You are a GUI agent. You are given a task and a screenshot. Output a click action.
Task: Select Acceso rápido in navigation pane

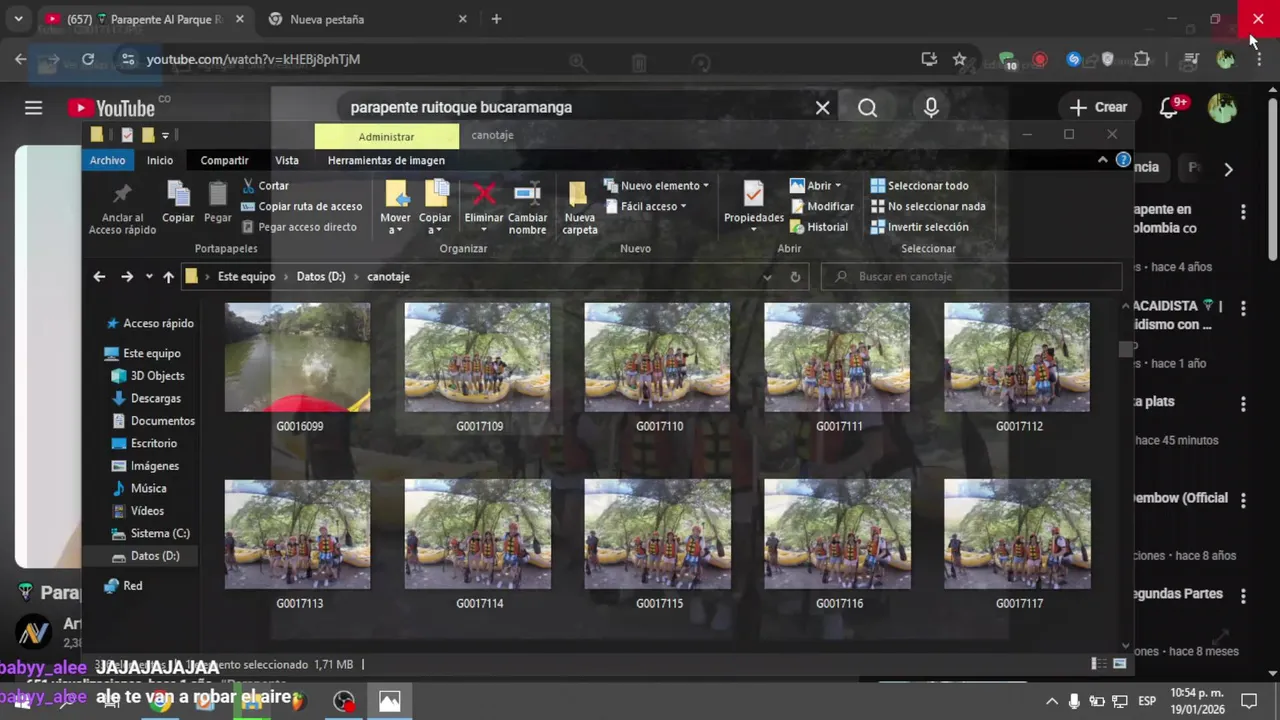(x=150, y=323)
